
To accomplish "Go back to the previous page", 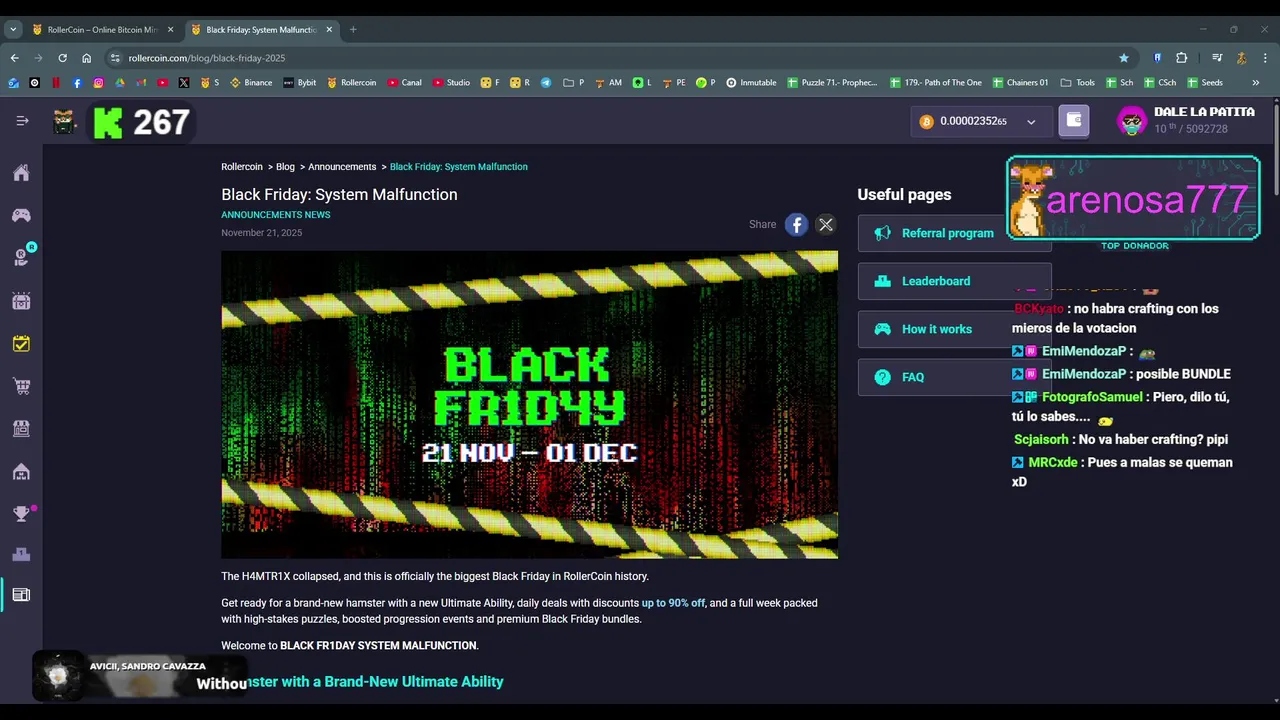I will tap(15, 58).
